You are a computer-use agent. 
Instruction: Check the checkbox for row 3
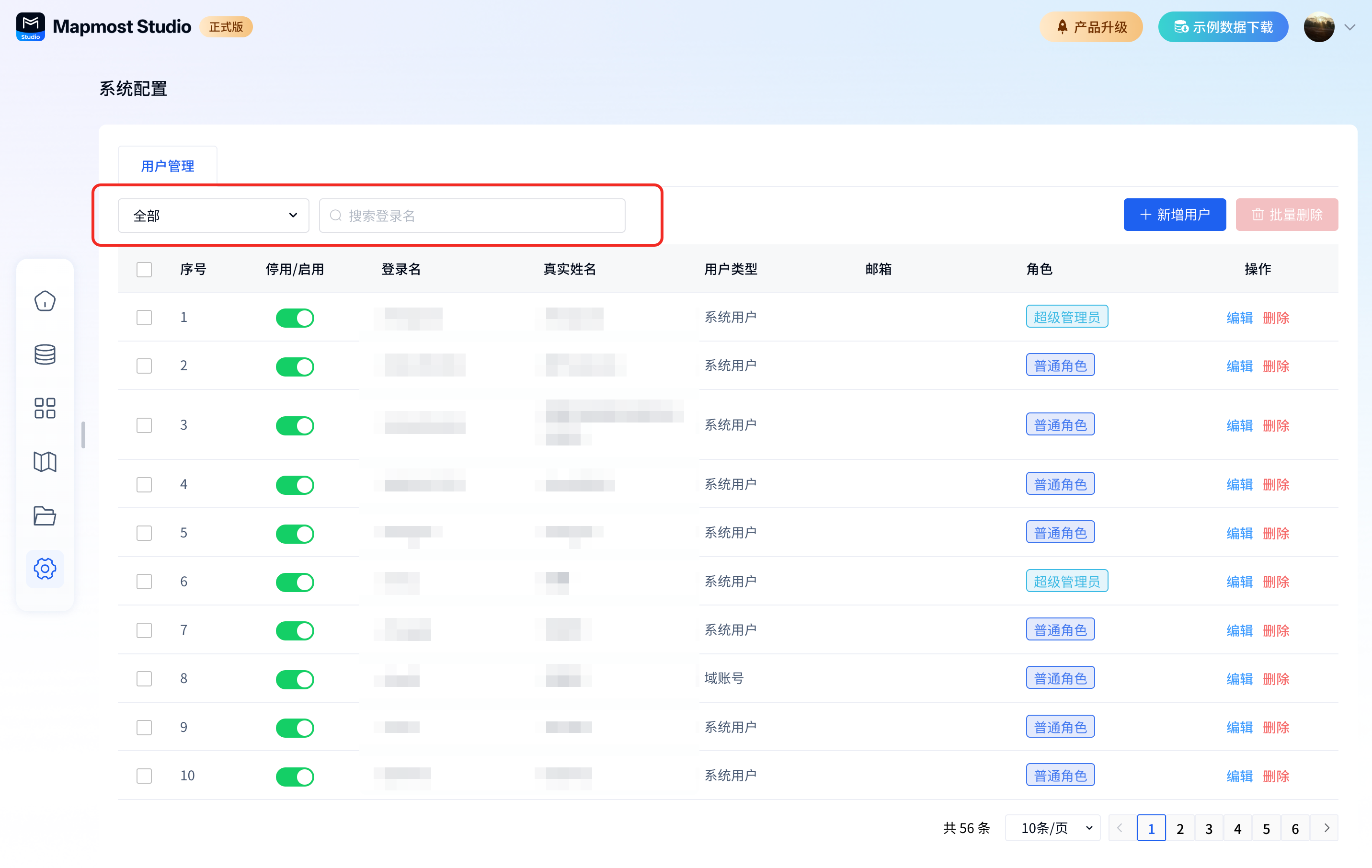pos(144,425)
